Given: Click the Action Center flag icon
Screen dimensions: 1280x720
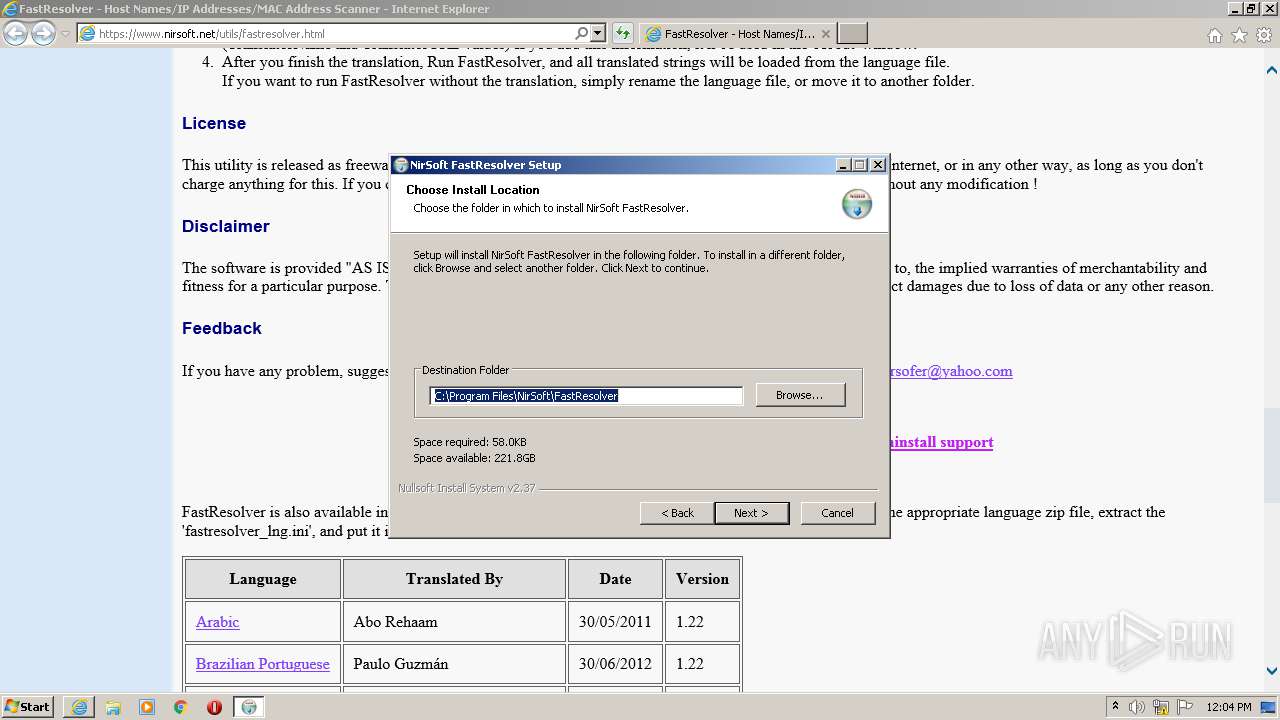Looking at the screenshot, I should coord(1184,707).
